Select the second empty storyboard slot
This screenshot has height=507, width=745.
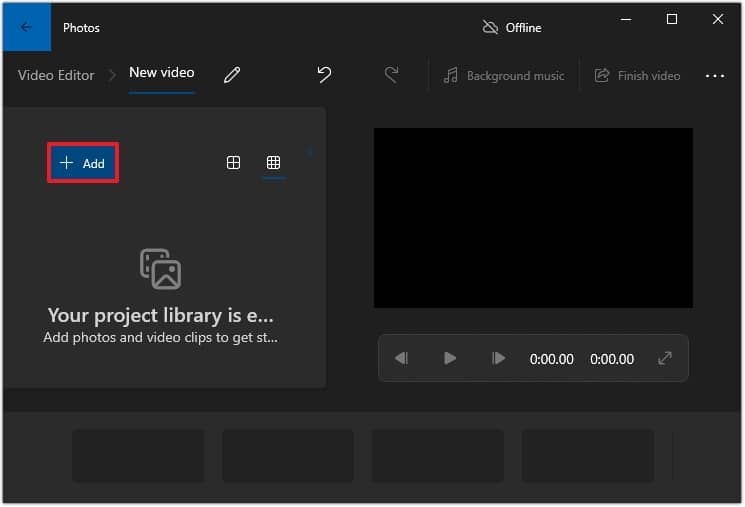(287, 456)
